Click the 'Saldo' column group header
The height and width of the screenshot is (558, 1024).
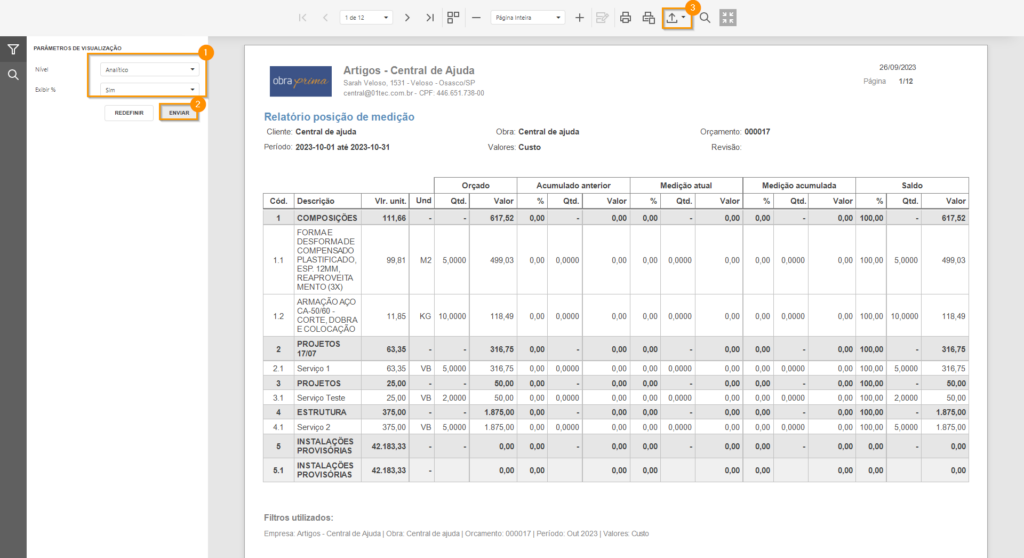[x=912, y=186]
